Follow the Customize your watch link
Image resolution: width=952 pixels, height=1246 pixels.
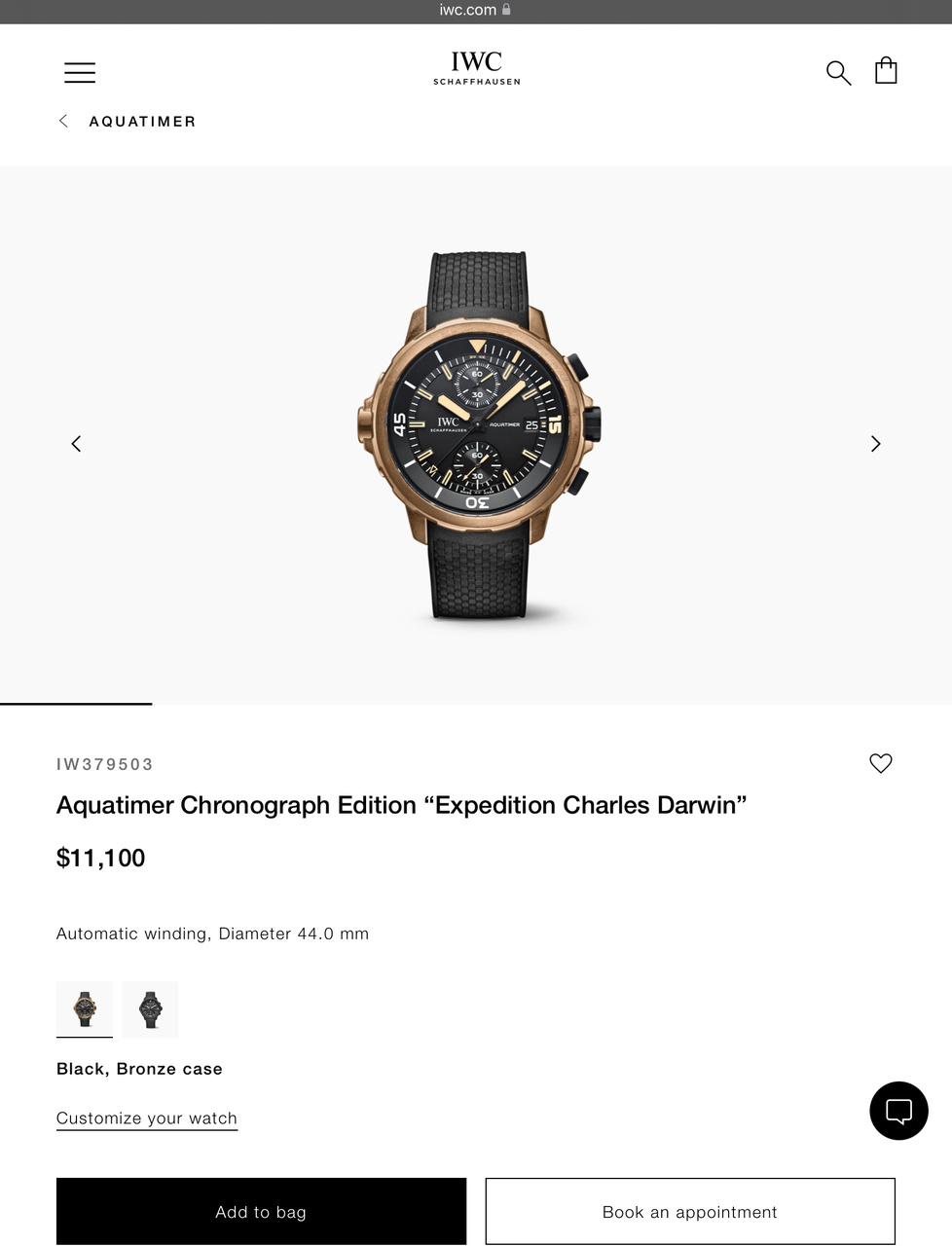147,1118
